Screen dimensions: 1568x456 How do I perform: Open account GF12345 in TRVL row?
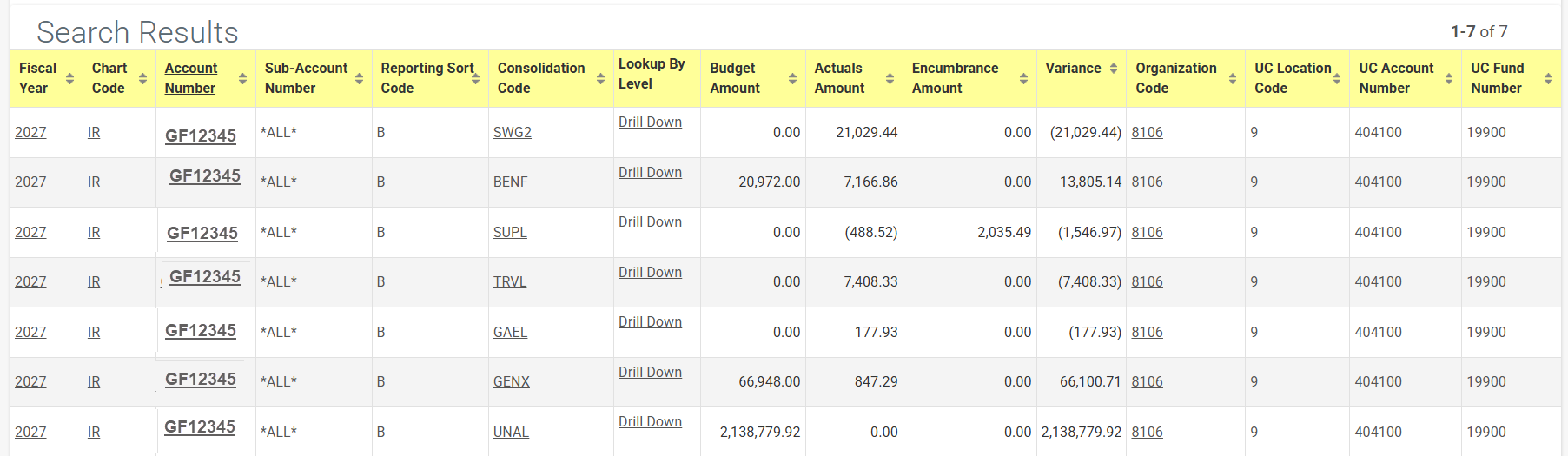205,276
